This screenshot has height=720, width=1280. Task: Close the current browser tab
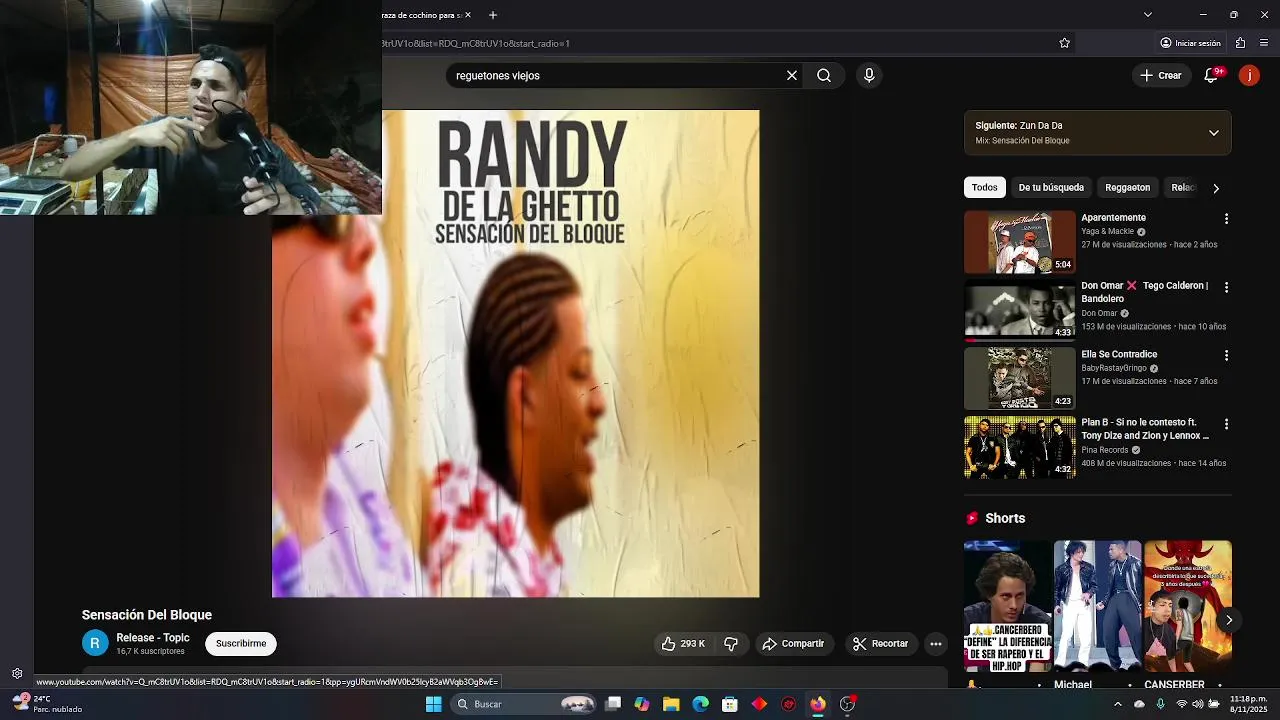point(467,15)
